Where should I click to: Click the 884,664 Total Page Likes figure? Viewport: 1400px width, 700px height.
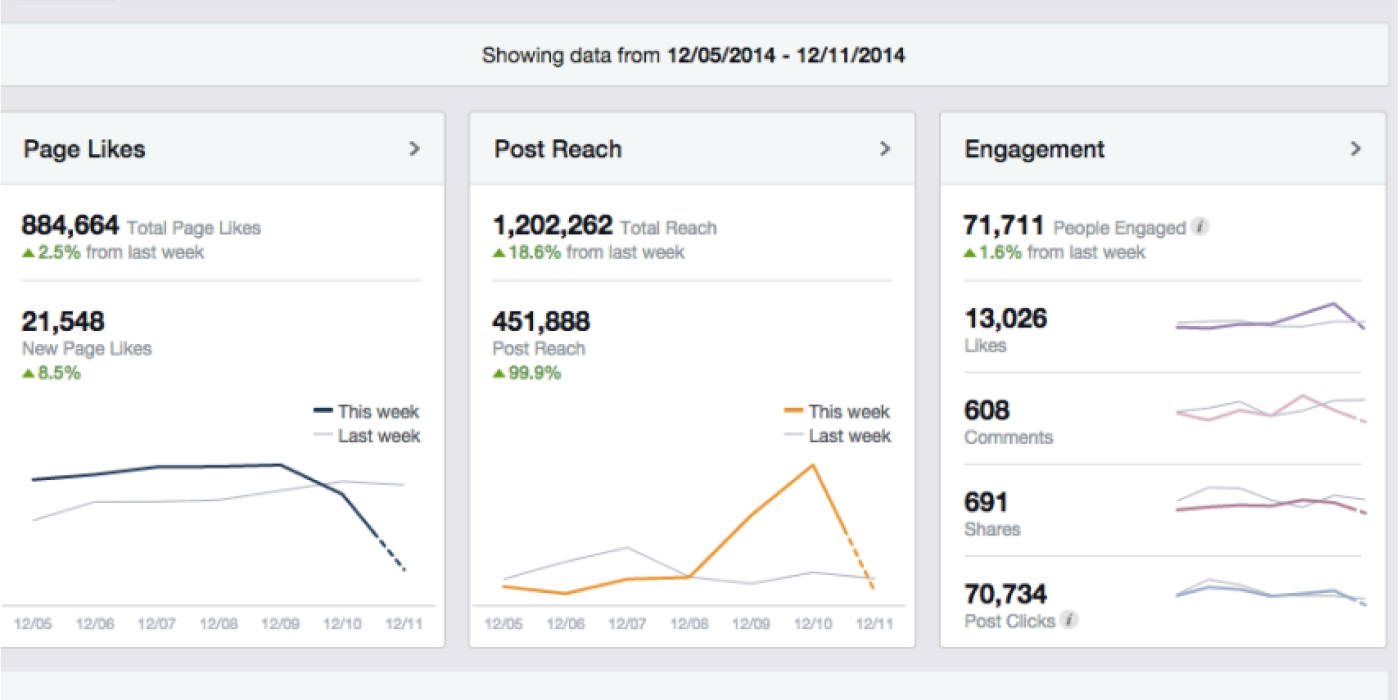(70, 226)
